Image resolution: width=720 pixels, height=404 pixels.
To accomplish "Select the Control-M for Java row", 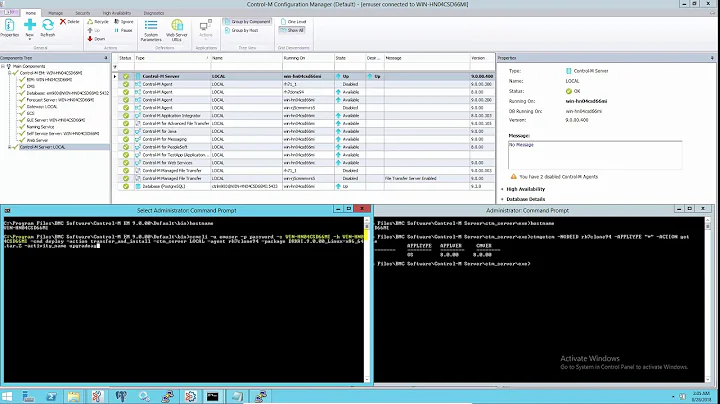I will tap(303, 131).
